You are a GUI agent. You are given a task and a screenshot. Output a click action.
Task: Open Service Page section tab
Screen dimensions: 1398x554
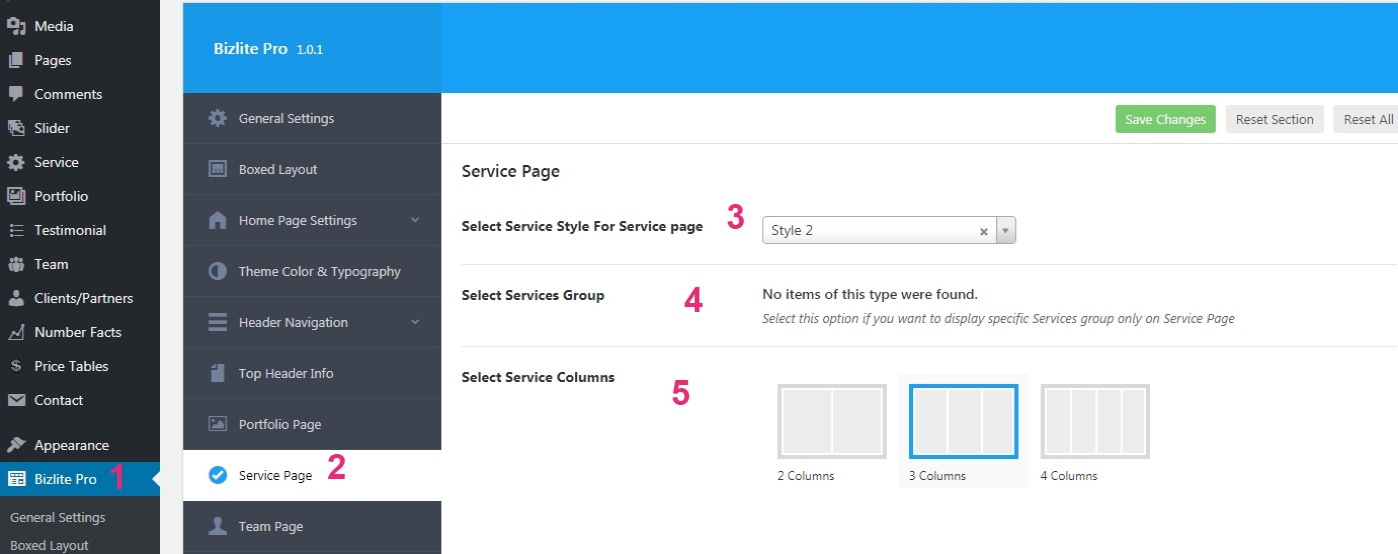tap(312, 475)
